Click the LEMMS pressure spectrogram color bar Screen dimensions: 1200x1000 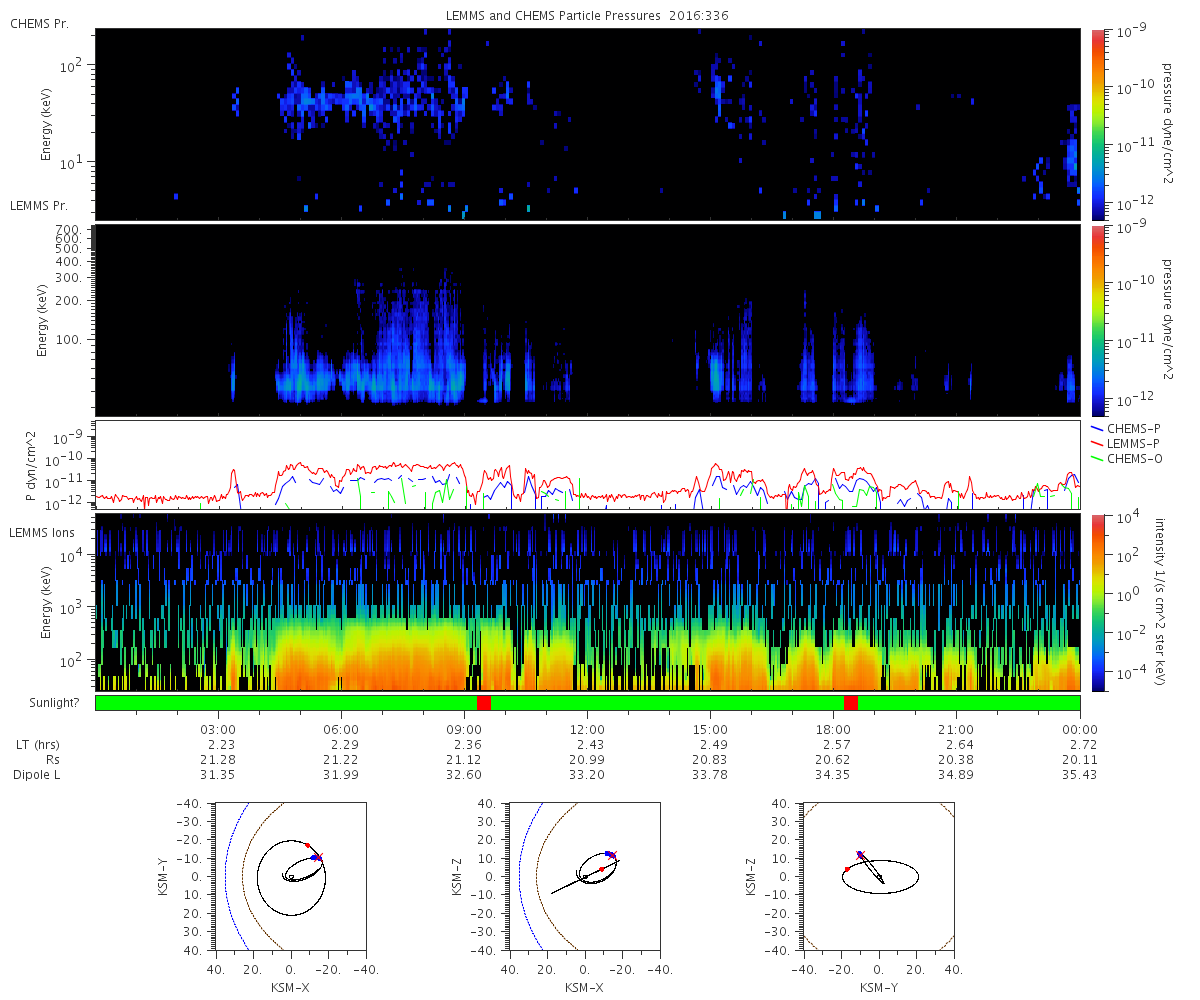(x=1097, y=320)
